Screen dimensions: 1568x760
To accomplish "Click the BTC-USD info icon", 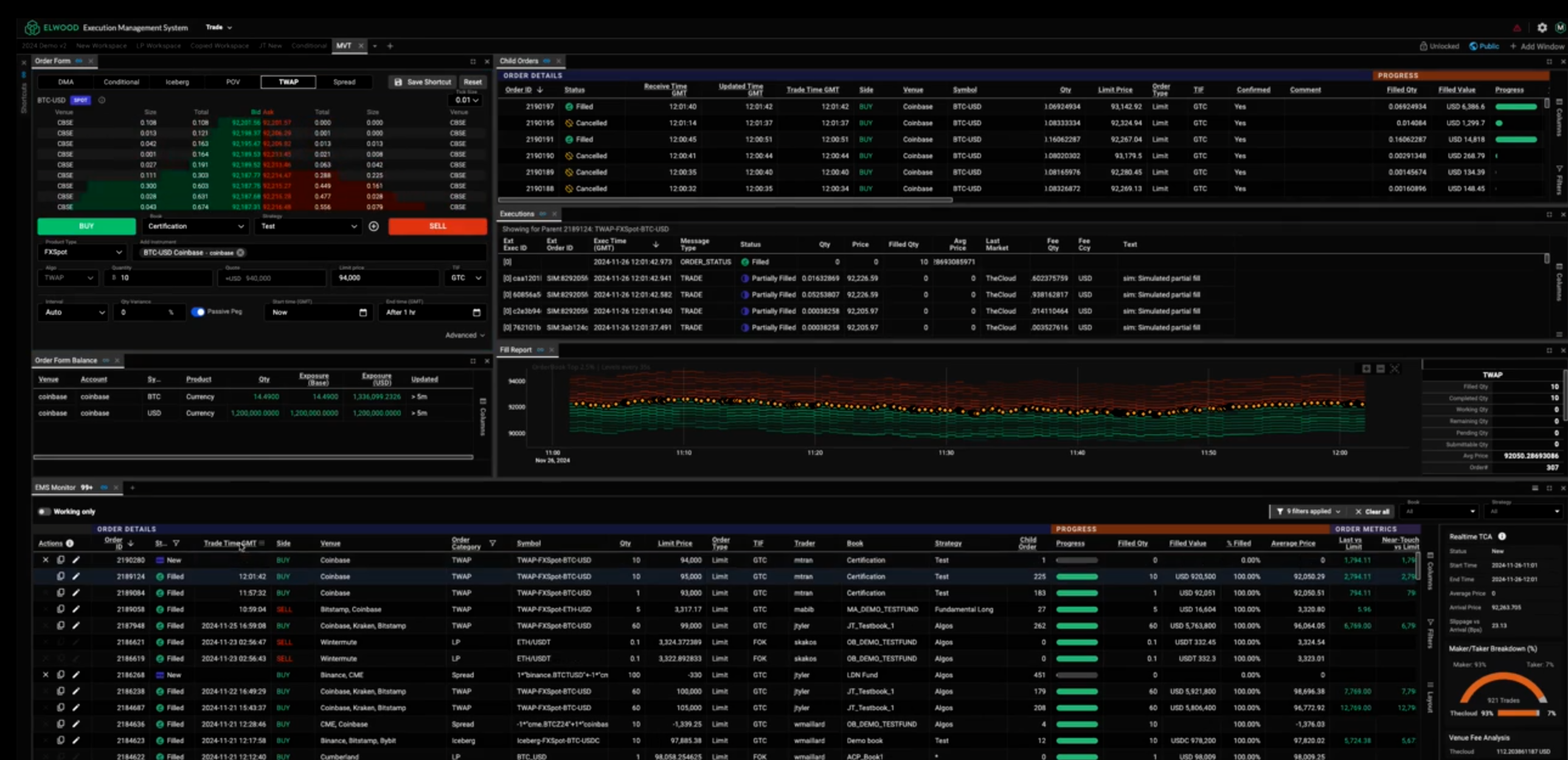I will point(102,100).
